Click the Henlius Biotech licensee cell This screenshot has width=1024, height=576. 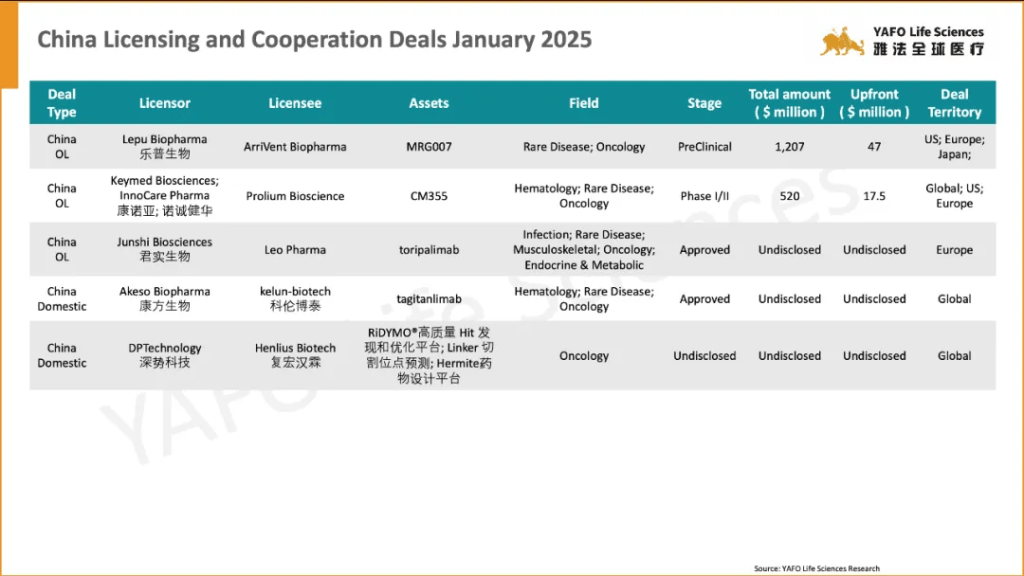[295, 355]
